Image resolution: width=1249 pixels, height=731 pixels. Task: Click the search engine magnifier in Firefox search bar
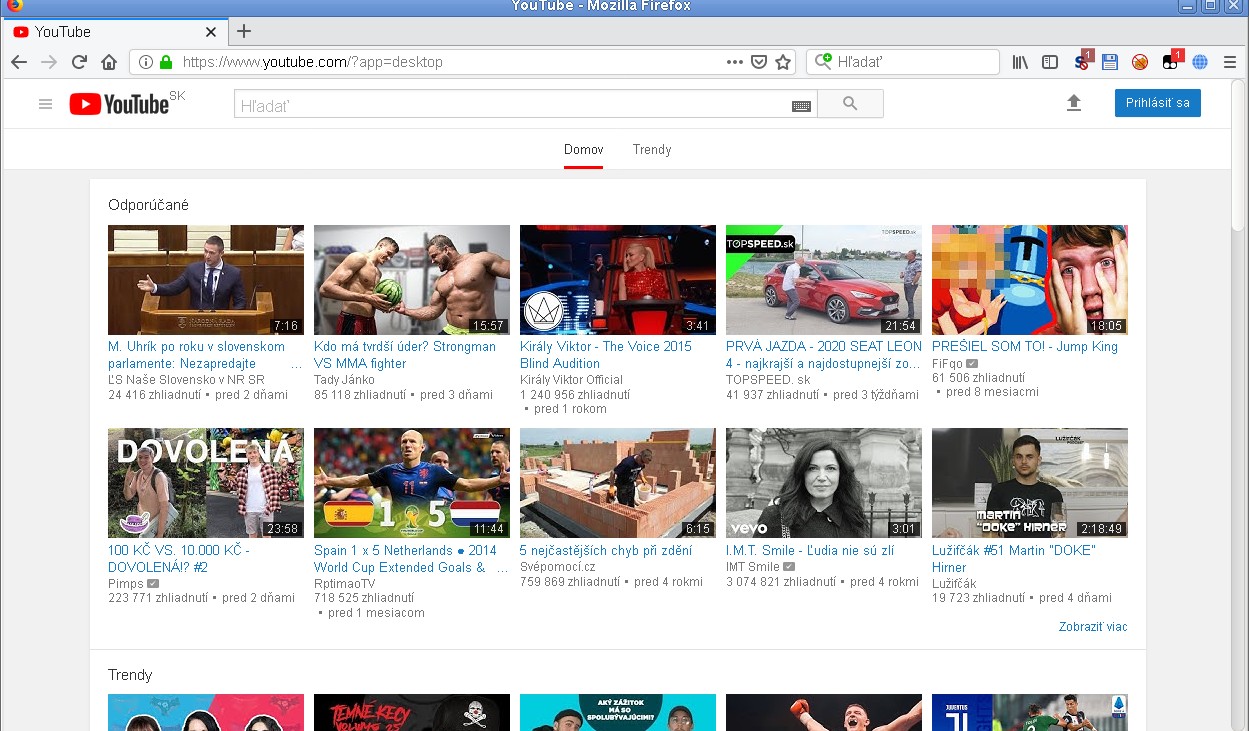pyautogui.click(x=823, y=62)
